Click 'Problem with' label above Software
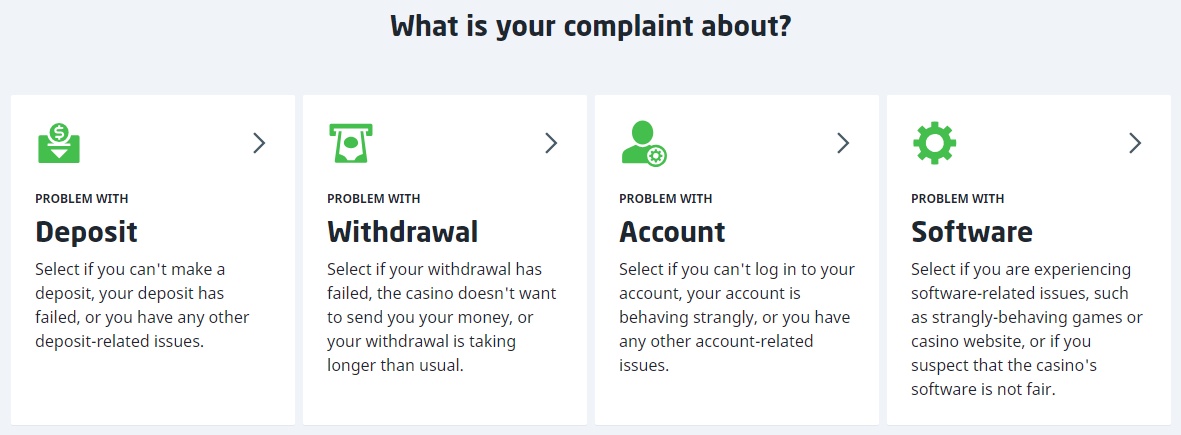 coord(958,199)
